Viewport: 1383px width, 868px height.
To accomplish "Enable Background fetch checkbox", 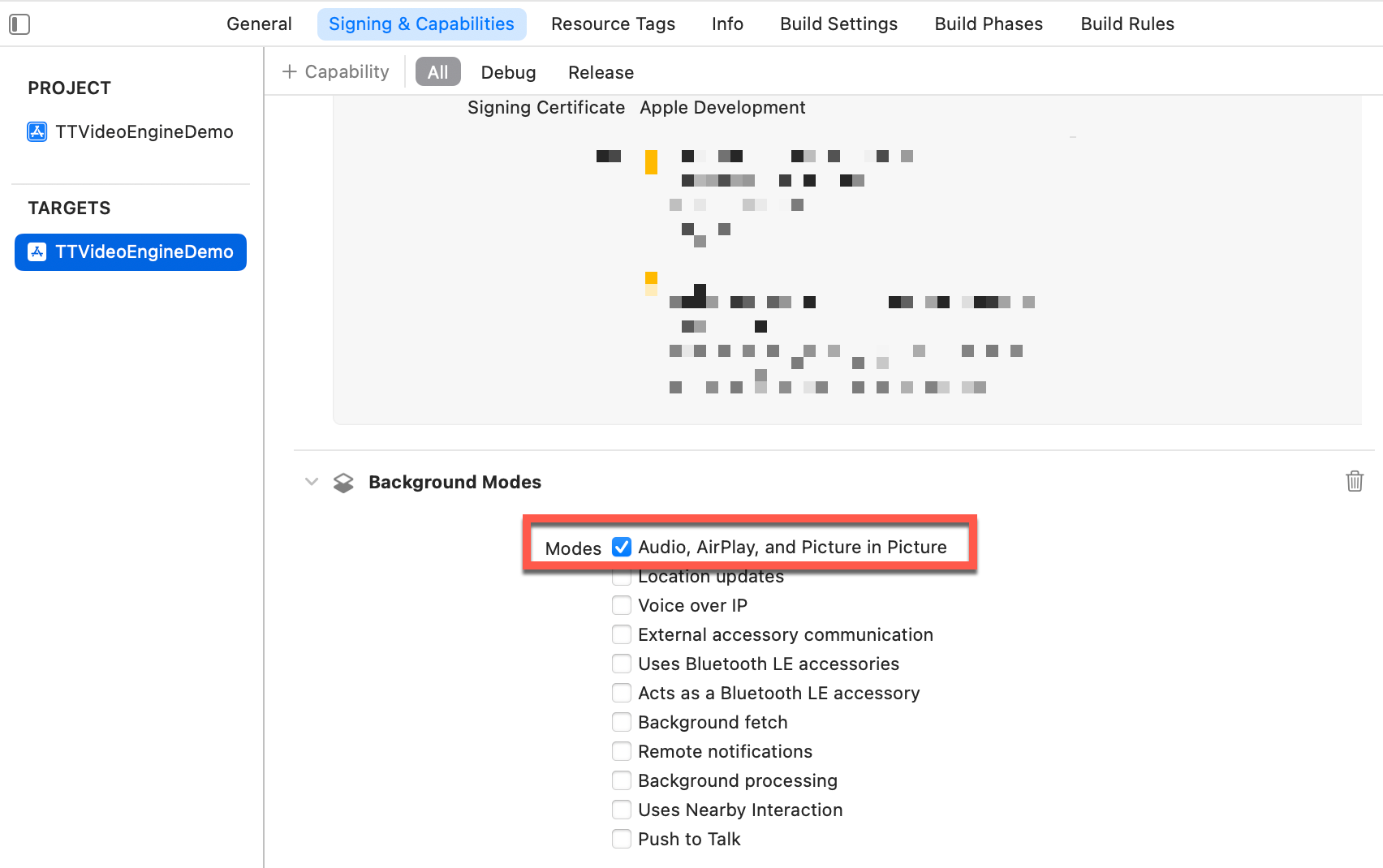I will tap(622, 722).
